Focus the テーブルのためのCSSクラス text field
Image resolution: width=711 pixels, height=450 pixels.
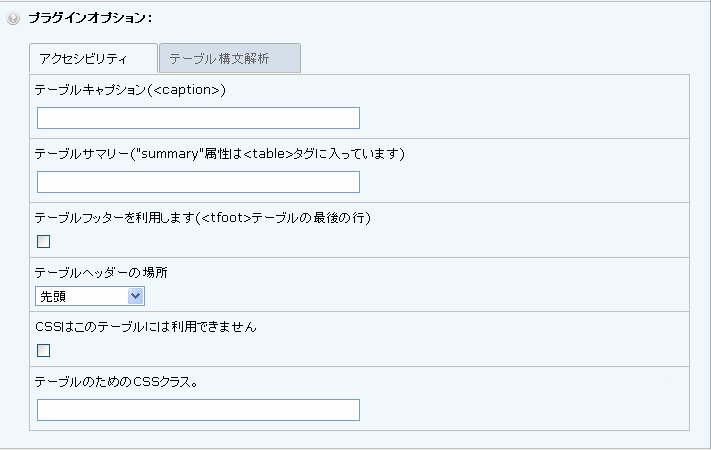point(198,410)
